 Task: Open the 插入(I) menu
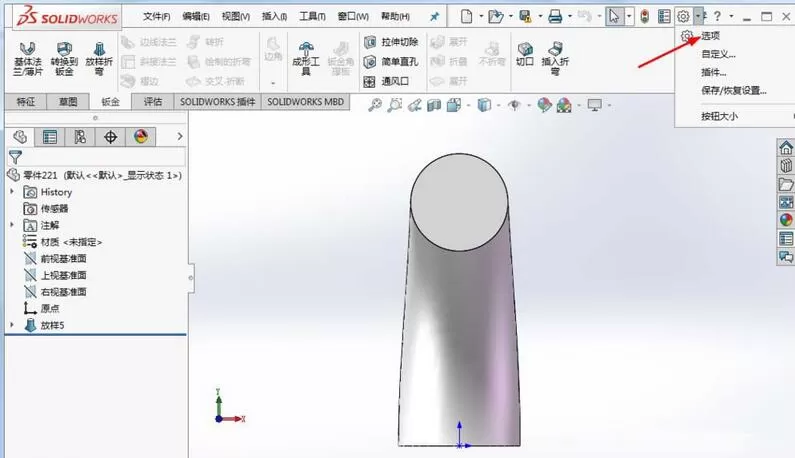274,17
